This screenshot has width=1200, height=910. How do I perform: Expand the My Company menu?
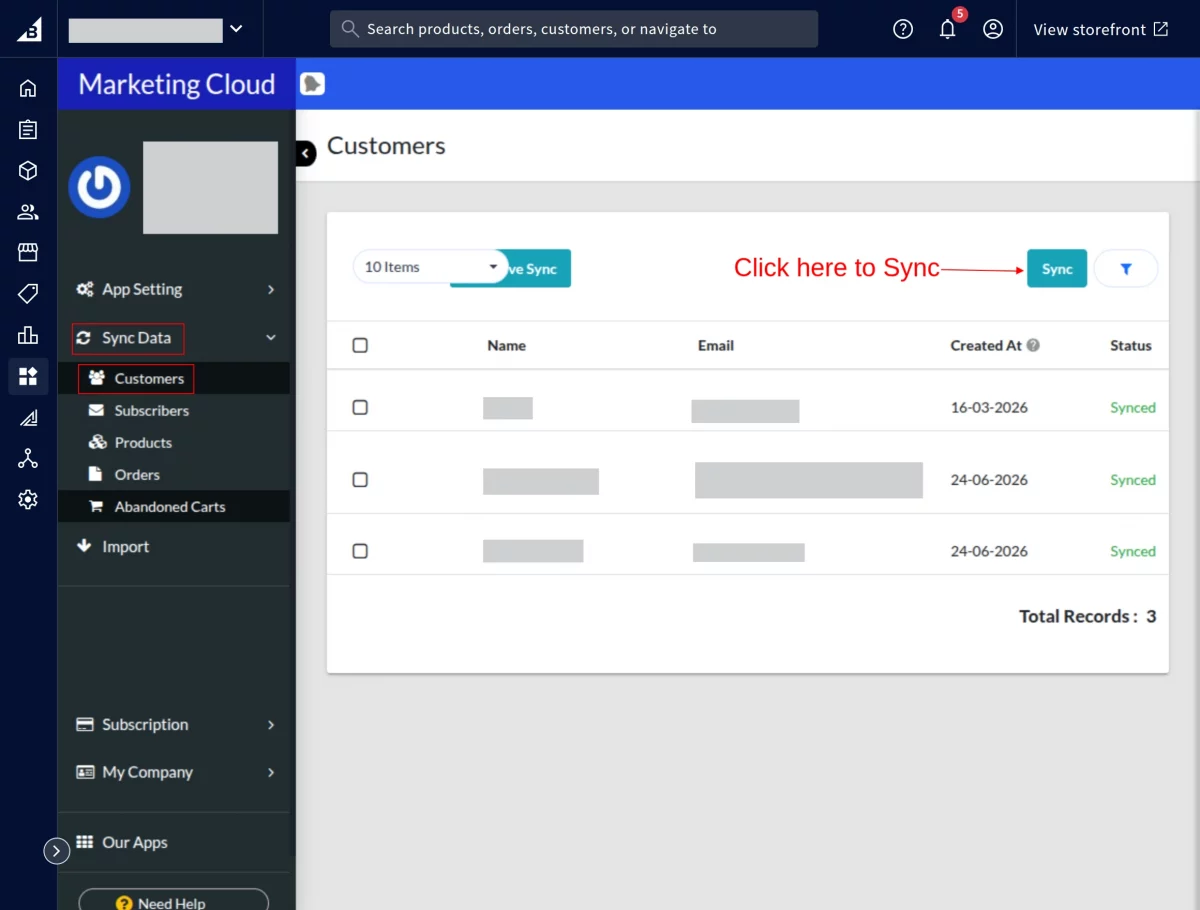coord(176,772)
